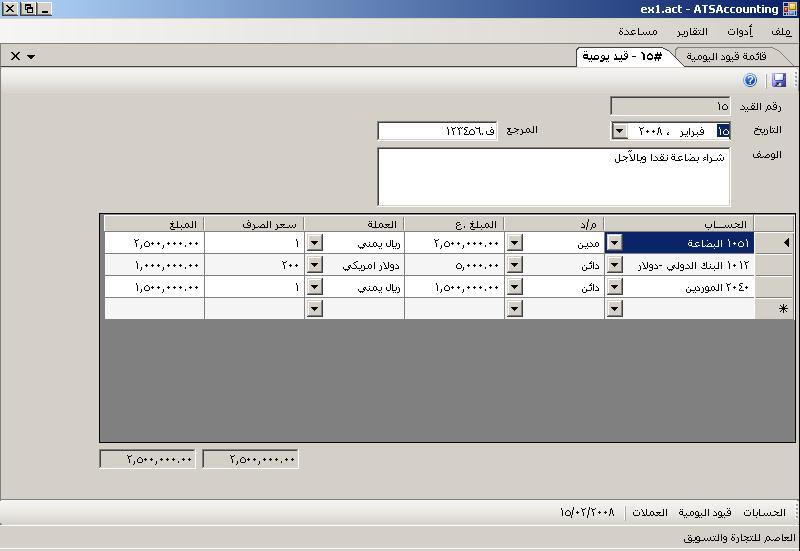The image size is (800, 551).
Task: Click the new row asterisk marker in the grid
Action: click(x=783, y=309)
